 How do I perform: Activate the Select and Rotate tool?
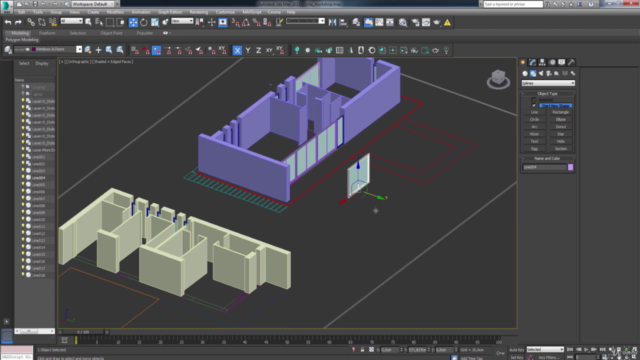pos(144,22)
